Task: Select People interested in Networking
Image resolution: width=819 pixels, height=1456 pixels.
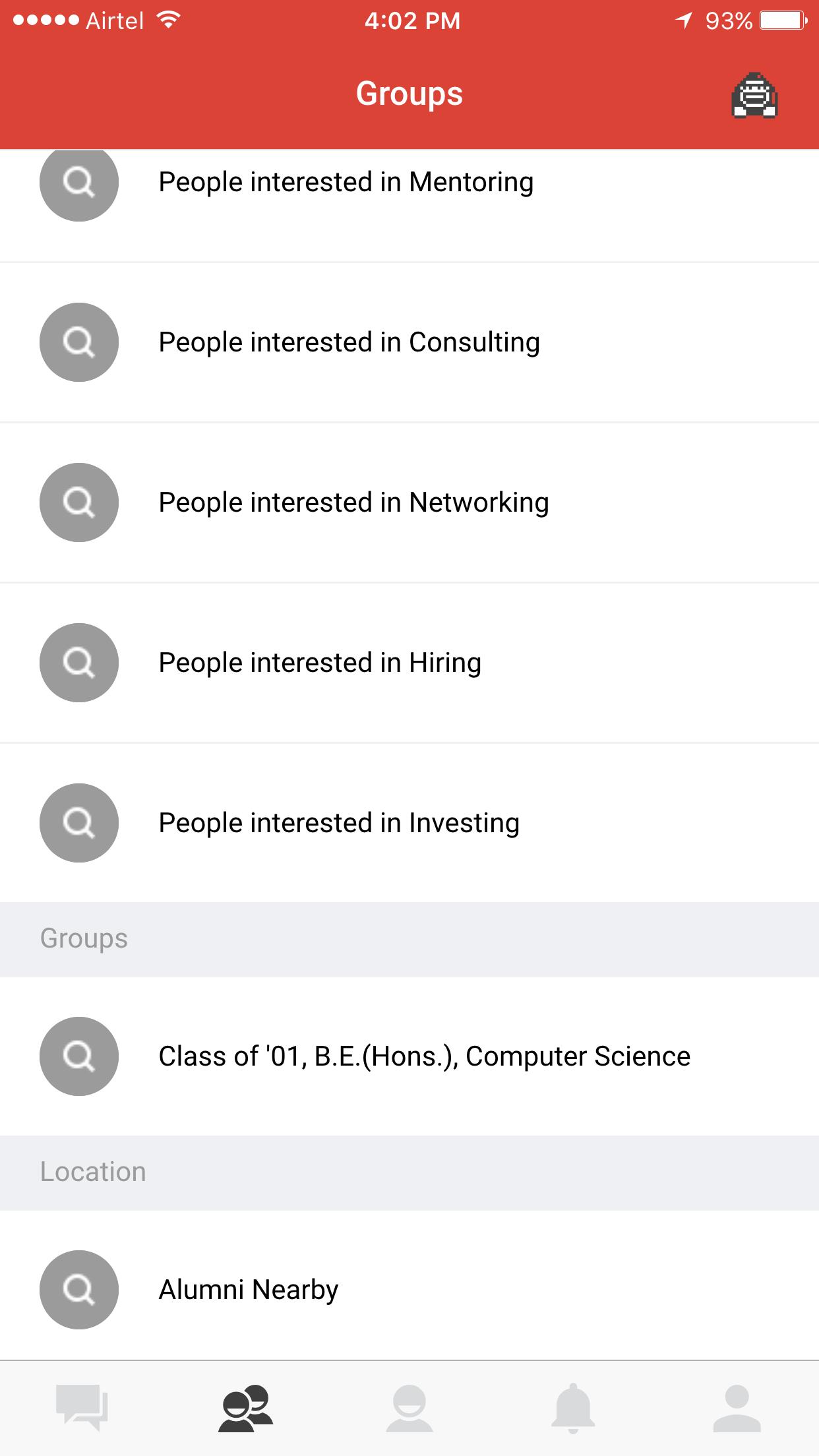Action: point(409,502)
